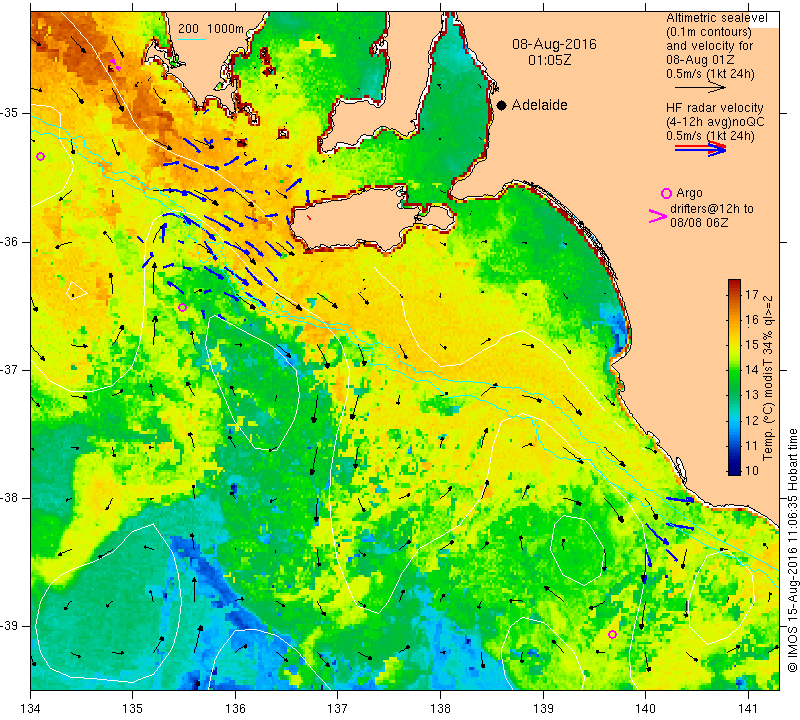Click the black Adelaide city dot marker

pos(502,105)
